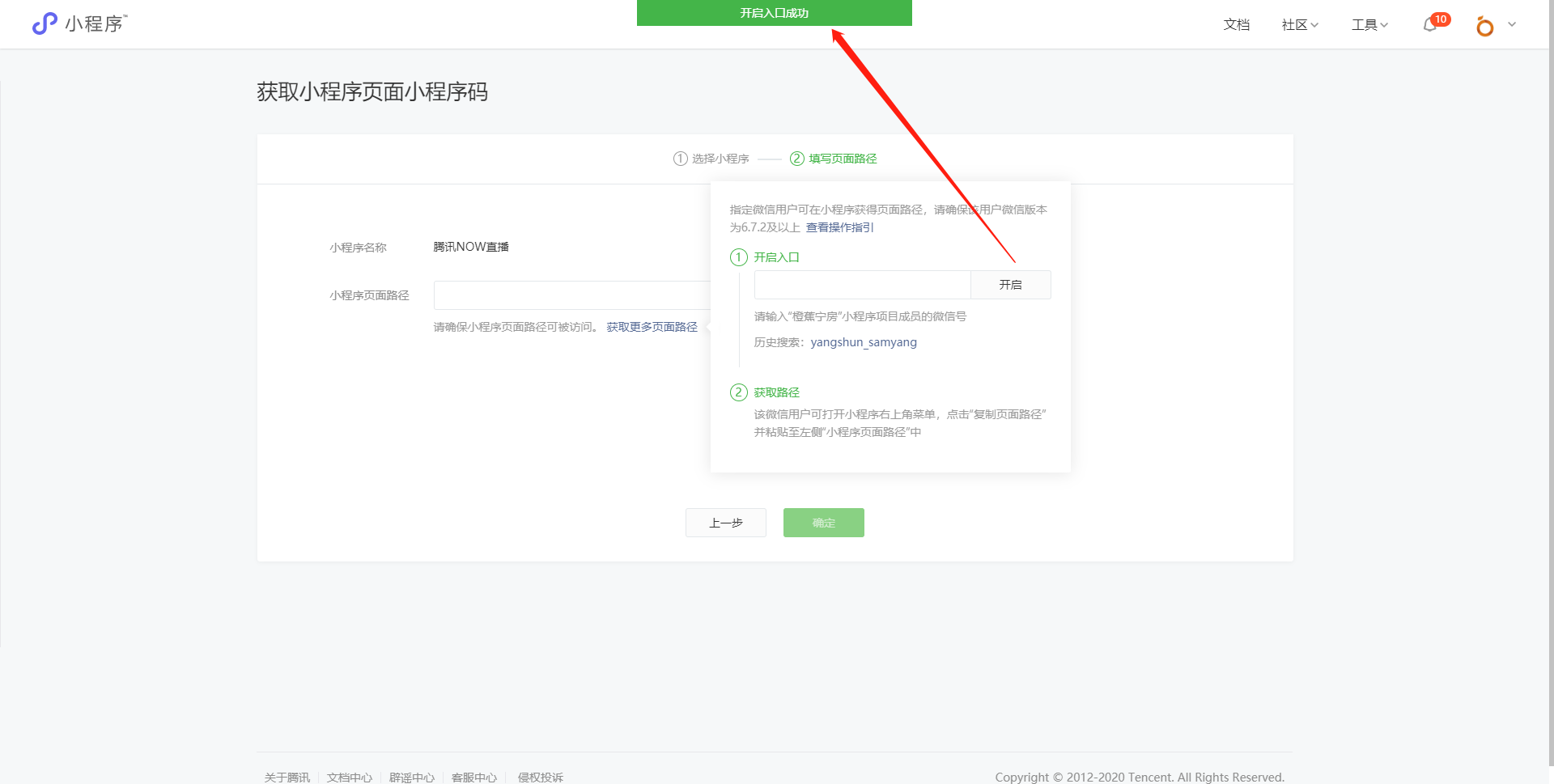Click the 开启入口 step 1 heading
This screenshot has height=784, width=1554.
coord(777,257)
